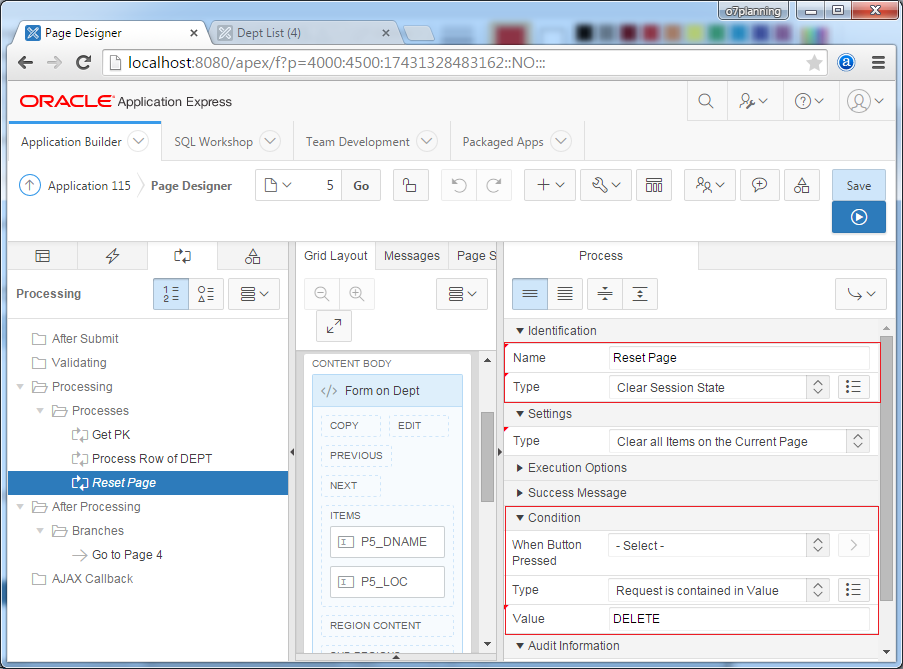
Task: Open the process Type list-of-values button
Action: [x=853, y=387]
